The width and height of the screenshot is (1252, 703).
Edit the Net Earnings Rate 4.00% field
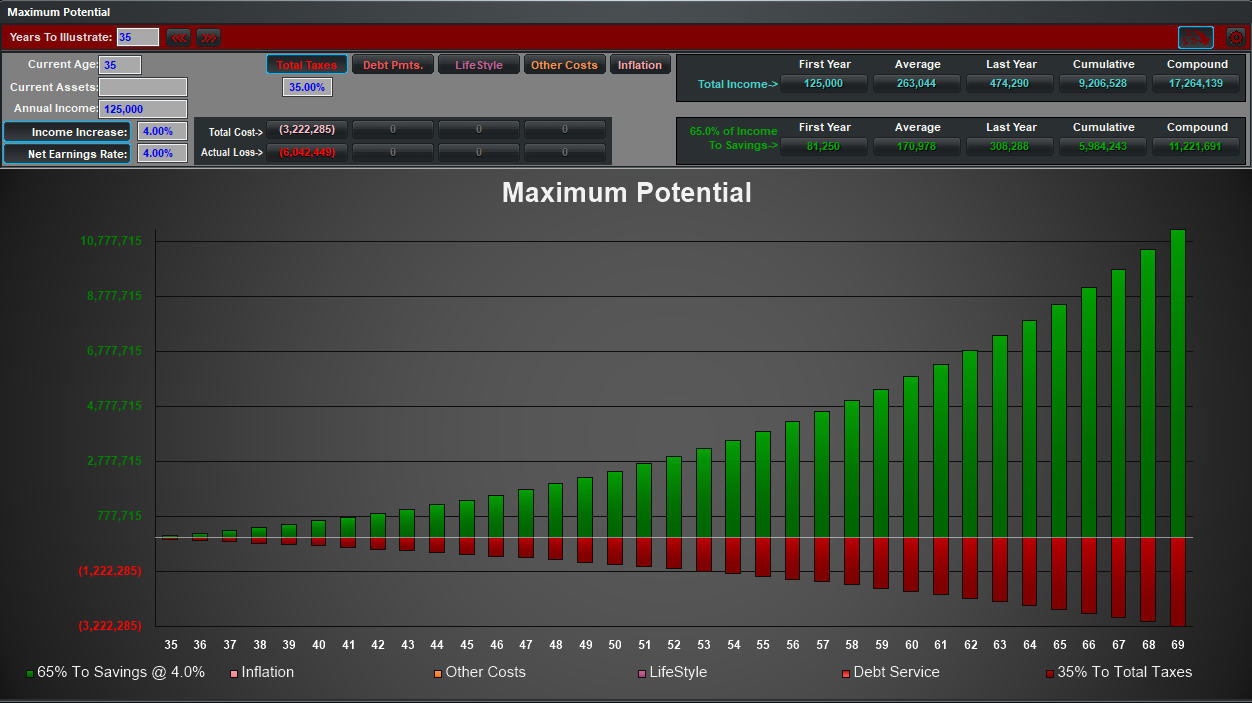[162, 153]
